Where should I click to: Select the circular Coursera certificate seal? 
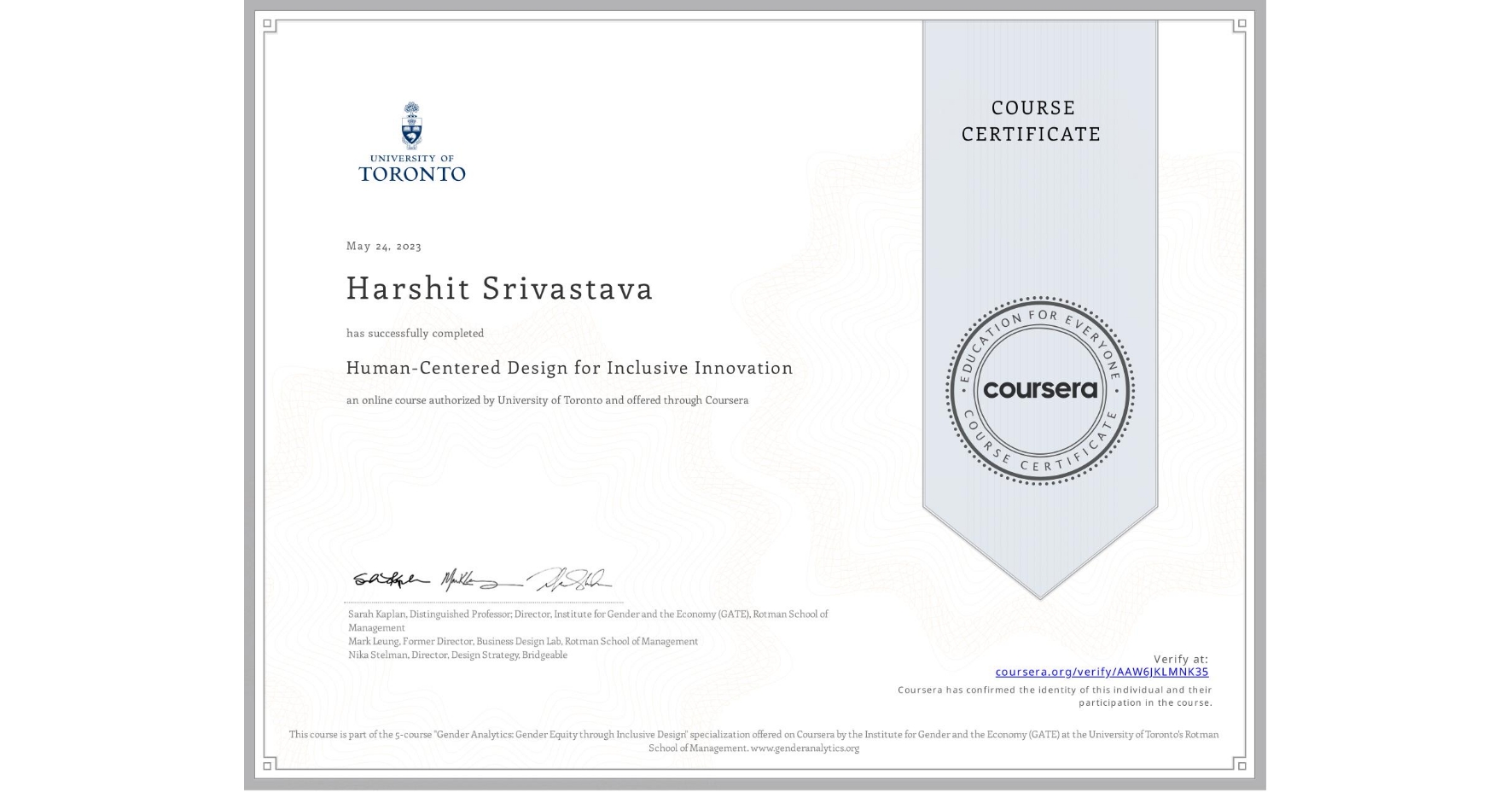click(x=1039, y=391)
